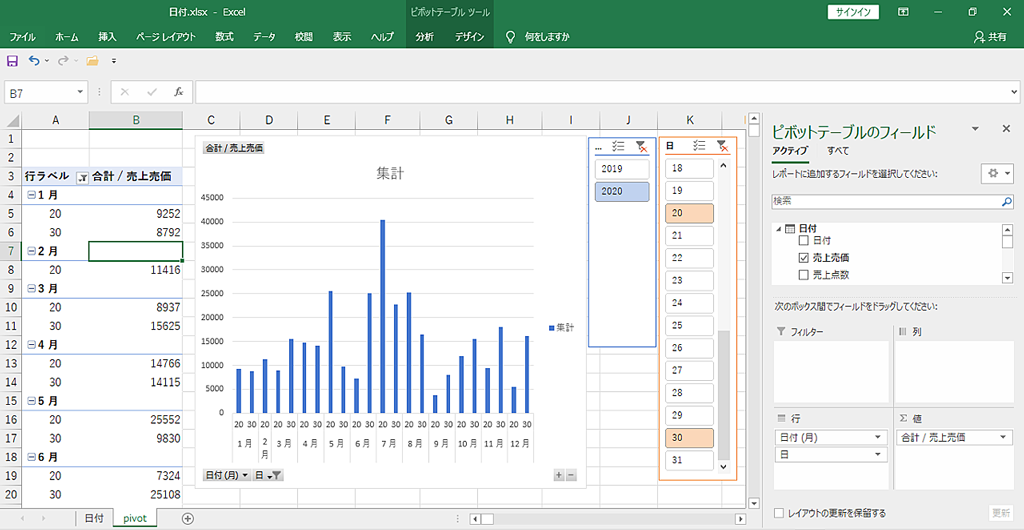Undo the last action
The width and height of the screenshot is (1024, 530).
34,61
